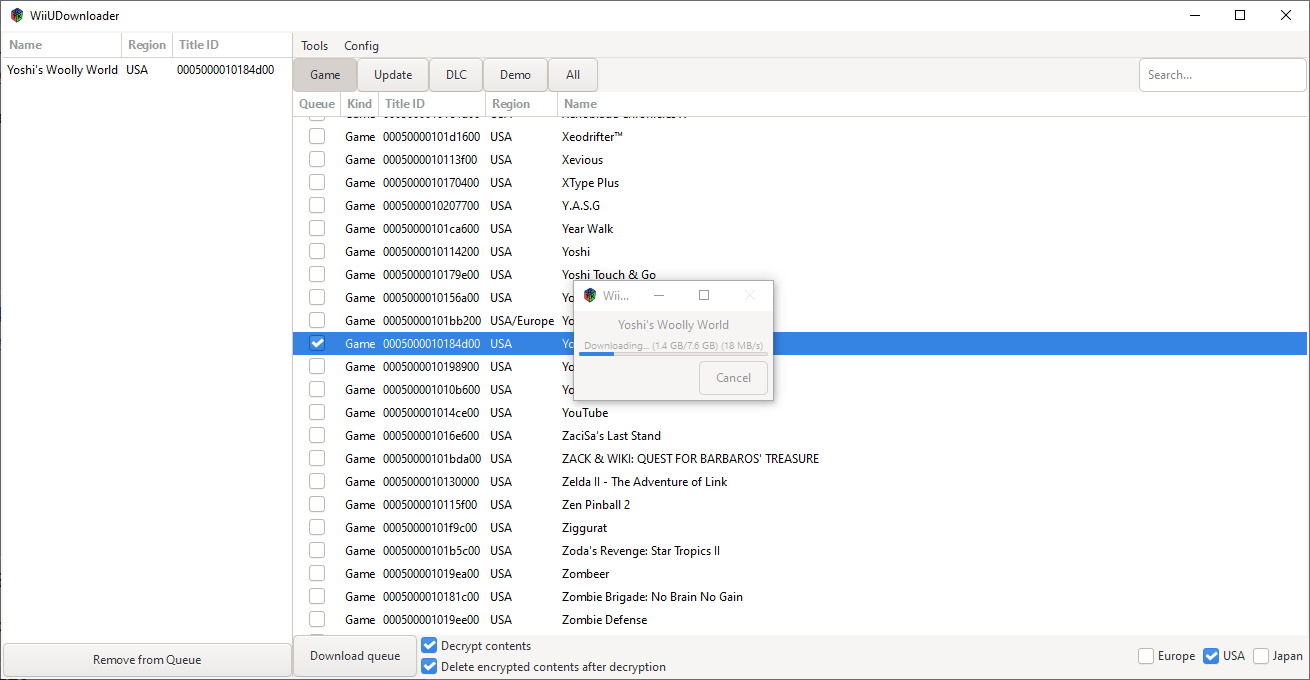The width and height of the screenshot is (1310, 680).
Task: Focus the Search input field
Action: [1220, 75]
